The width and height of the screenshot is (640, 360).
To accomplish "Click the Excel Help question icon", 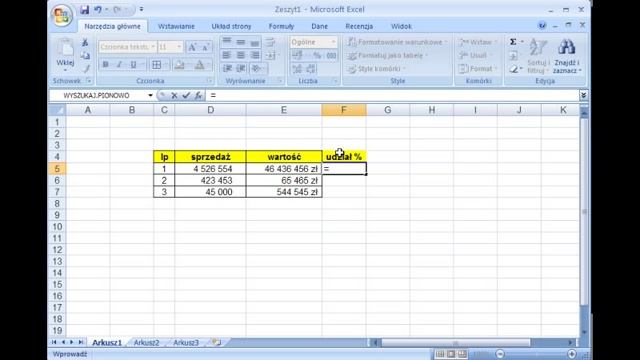I will 542,26.
